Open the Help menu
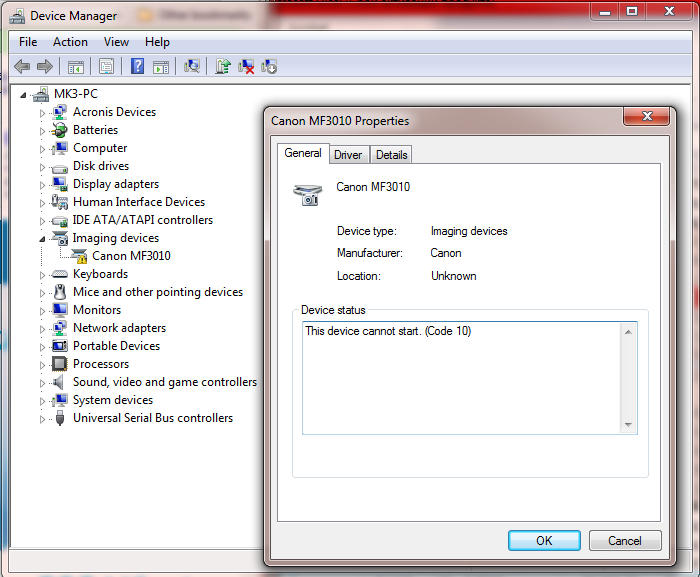This screenshot has height=577, width=700. click(x=157, y=42)
